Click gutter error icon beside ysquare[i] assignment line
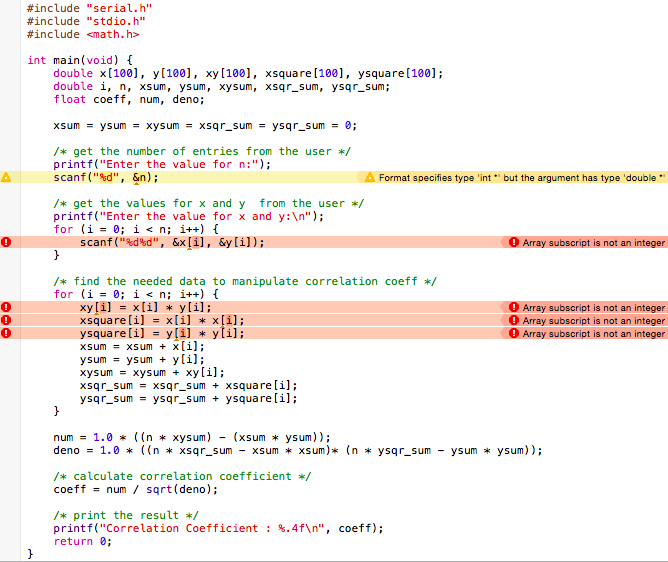Viewport: 668px width, 562px height. tap(6, 334)
